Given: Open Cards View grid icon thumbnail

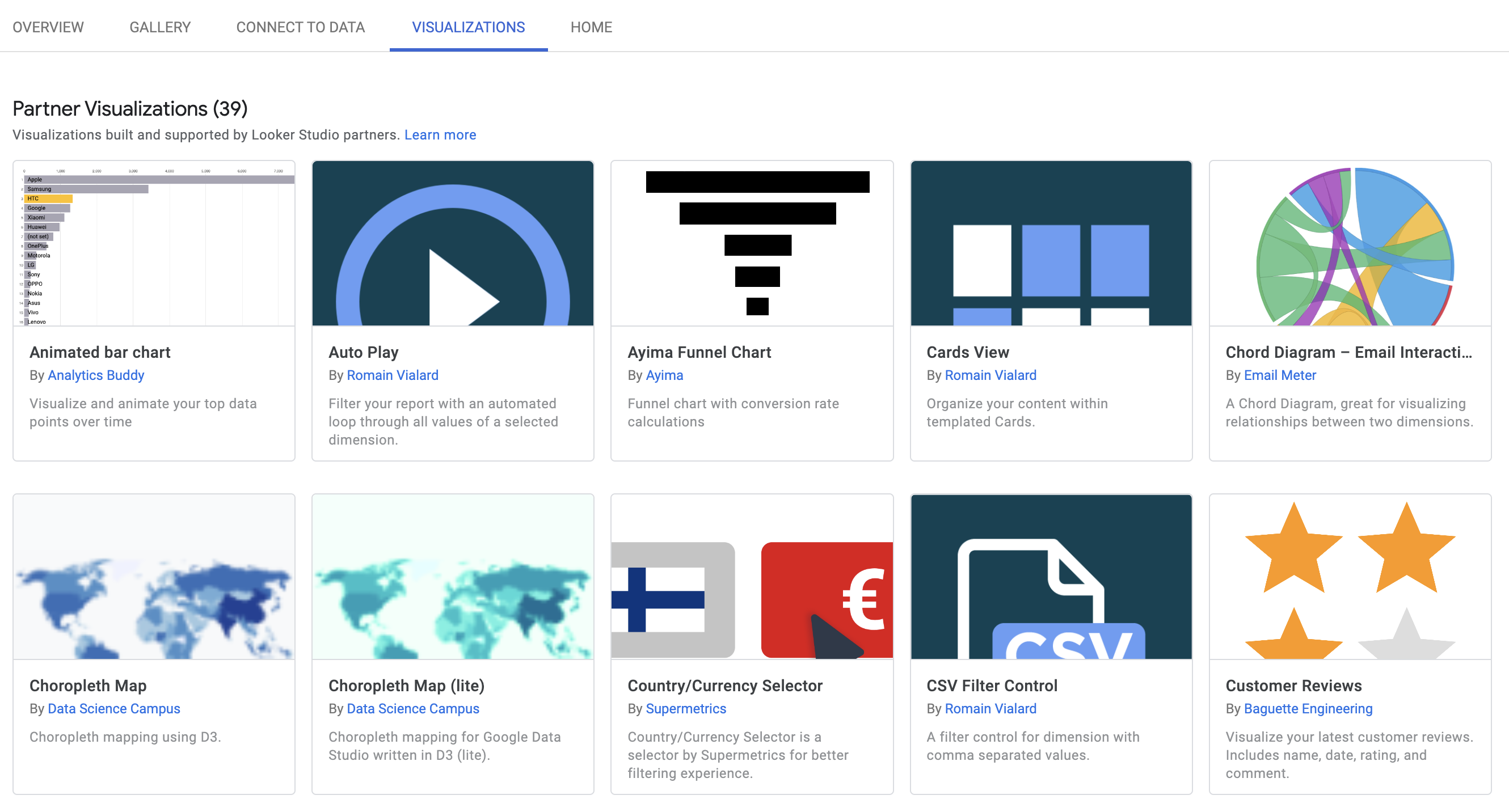Looking at the screenshot, I should click(x=1051, y=243).
